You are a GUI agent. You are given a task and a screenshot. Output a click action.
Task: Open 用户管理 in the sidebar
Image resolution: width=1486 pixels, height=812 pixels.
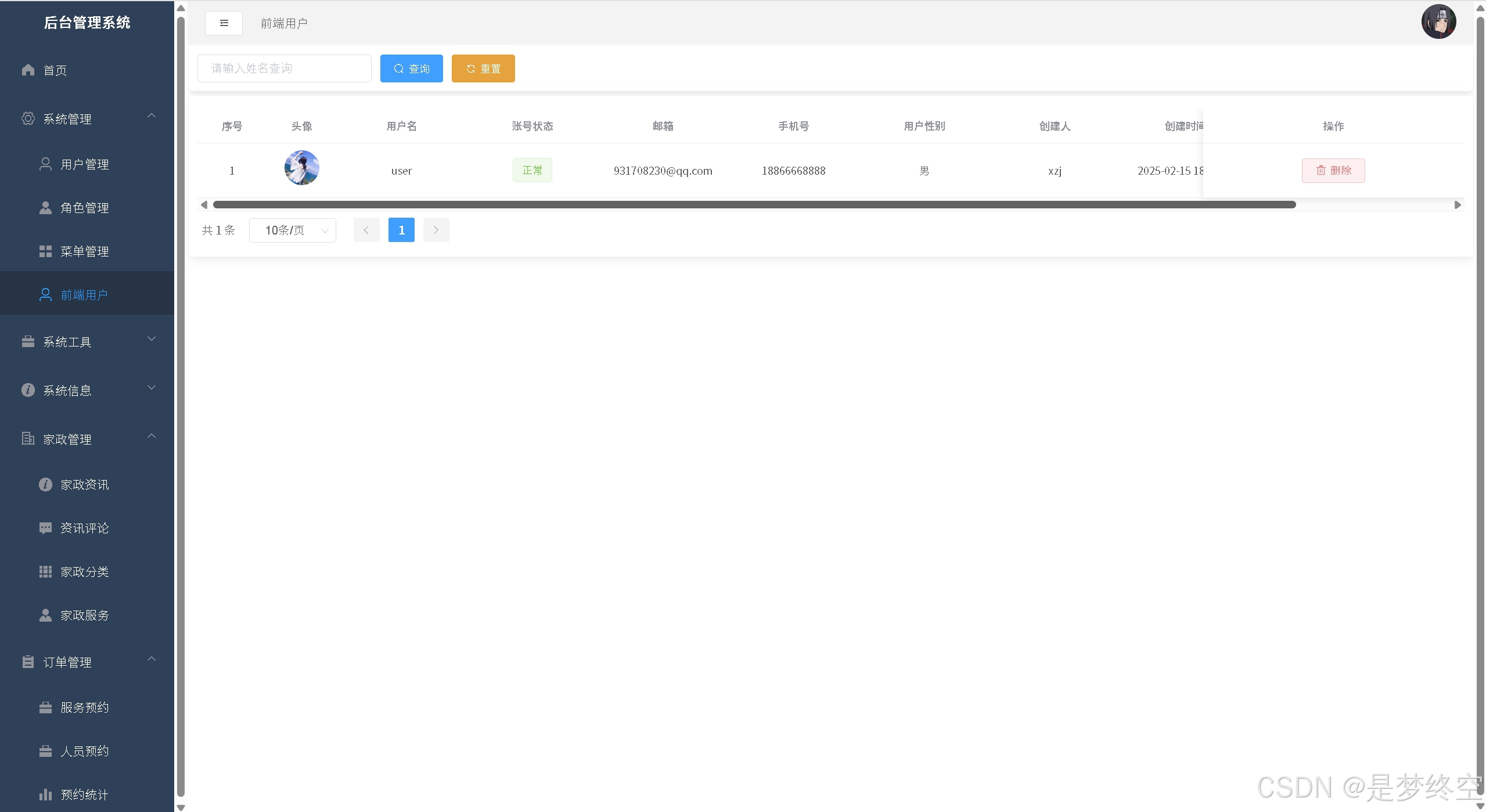[84, 164]
